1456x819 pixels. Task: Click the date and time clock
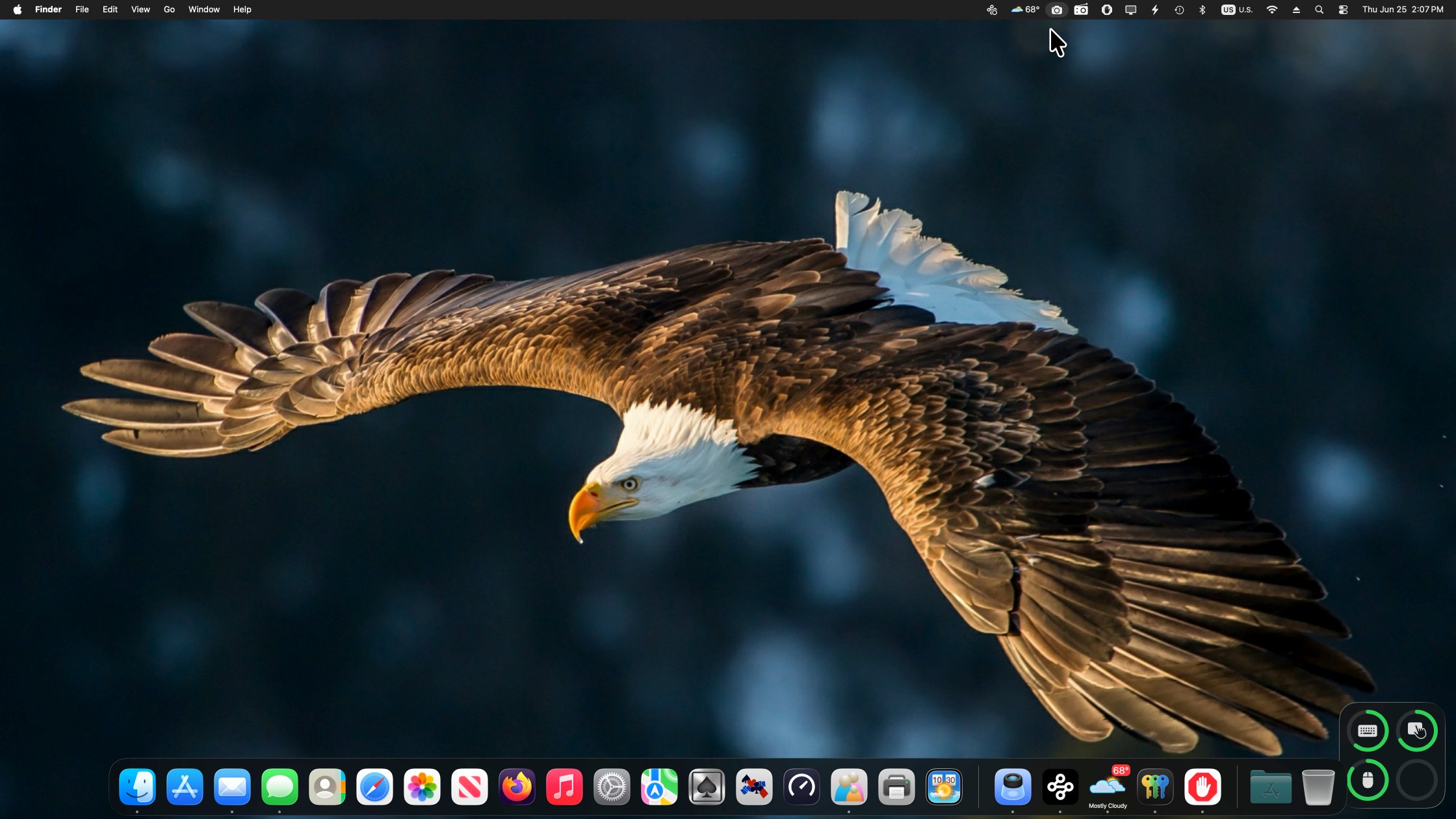pyautogui.click(x=1403, y=10)
